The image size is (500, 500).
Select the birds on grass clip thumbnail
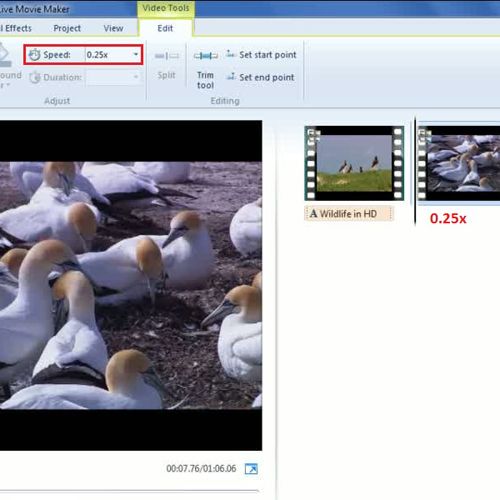click(354, 163)
